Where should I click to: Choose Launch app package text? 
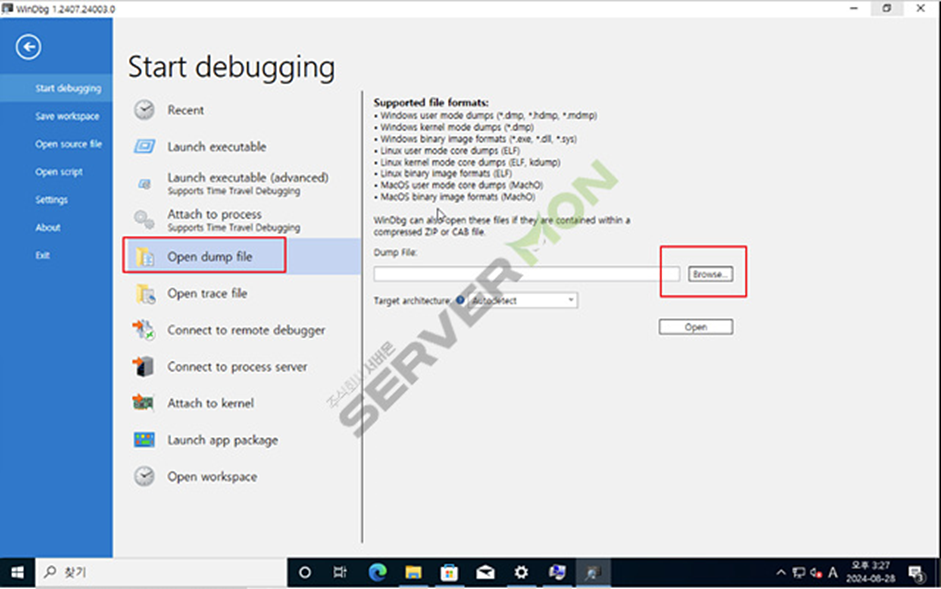223,440
